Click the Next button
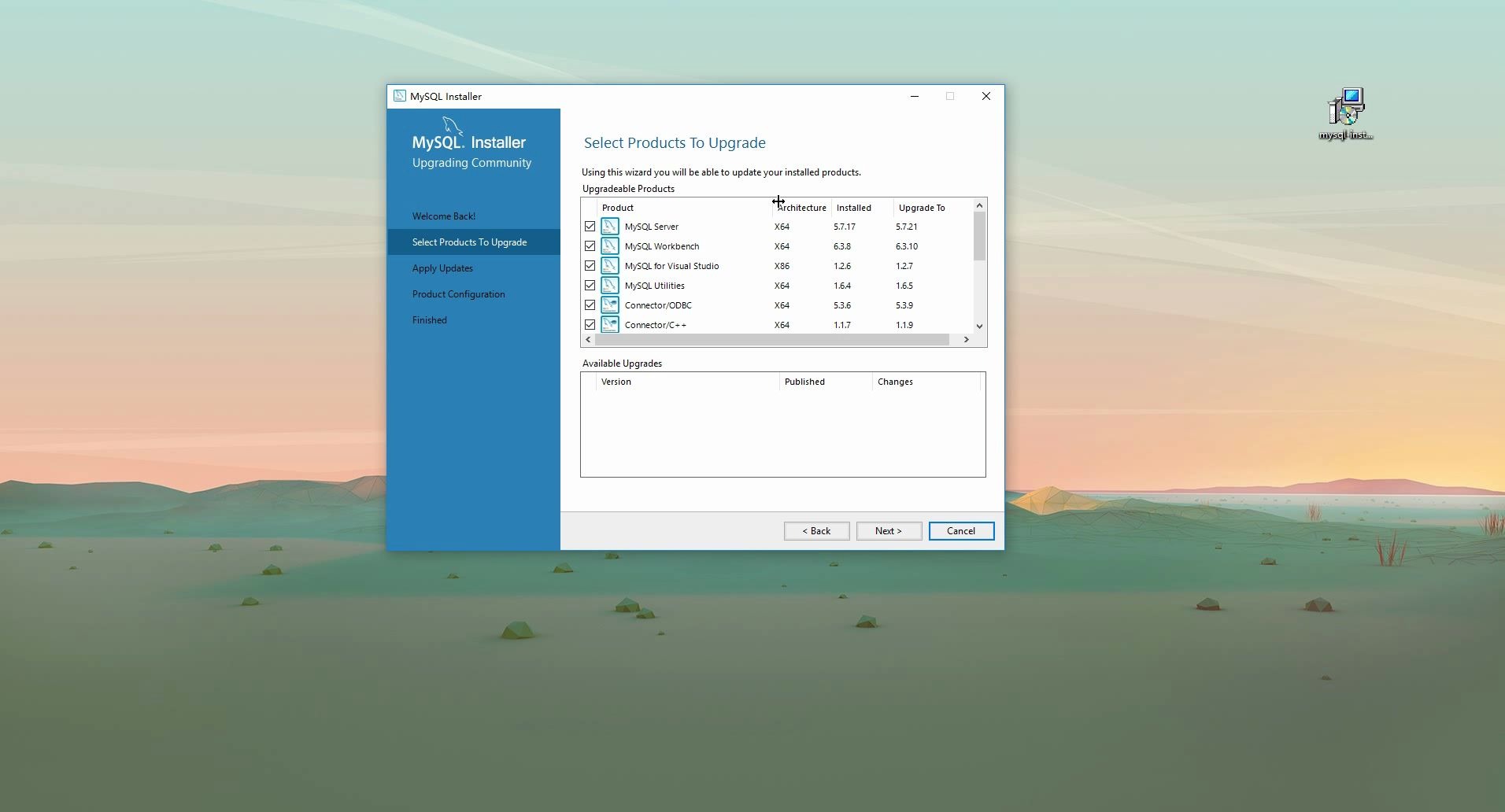This screenshot has height=812, width=1505. click(x=889, y=531)
